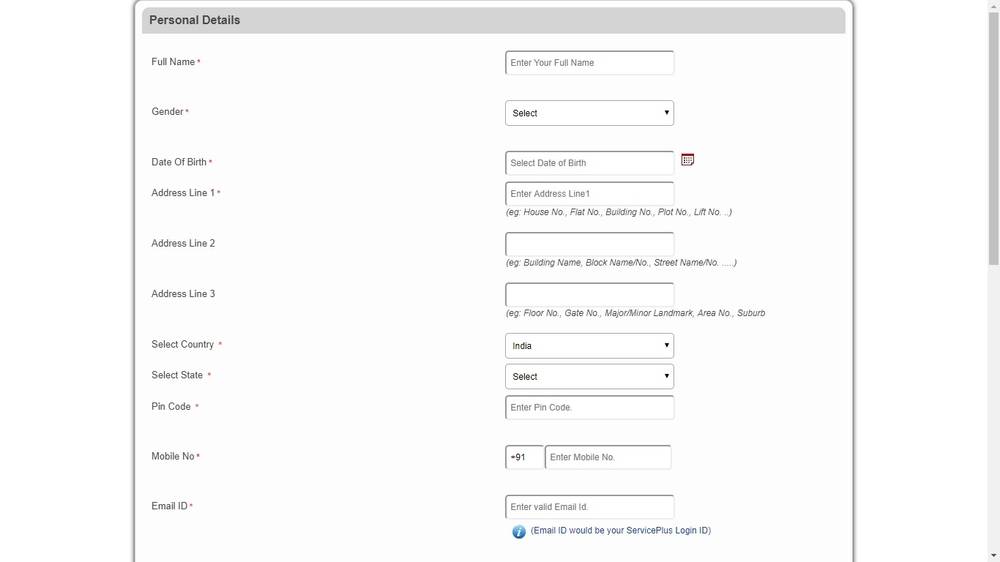
Task: Focus the Enter valid Email Id field
Action: [x=589, y=507]
